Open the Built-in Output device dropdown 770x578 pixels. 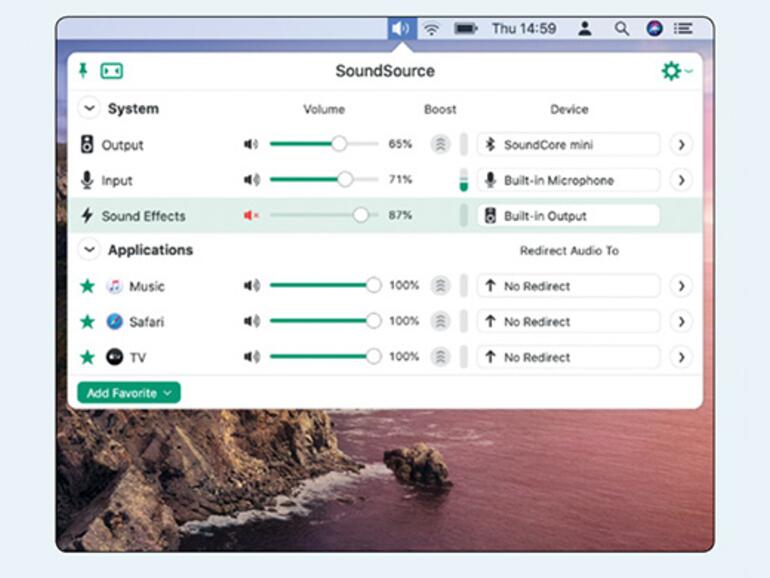[x=568, y=216]
